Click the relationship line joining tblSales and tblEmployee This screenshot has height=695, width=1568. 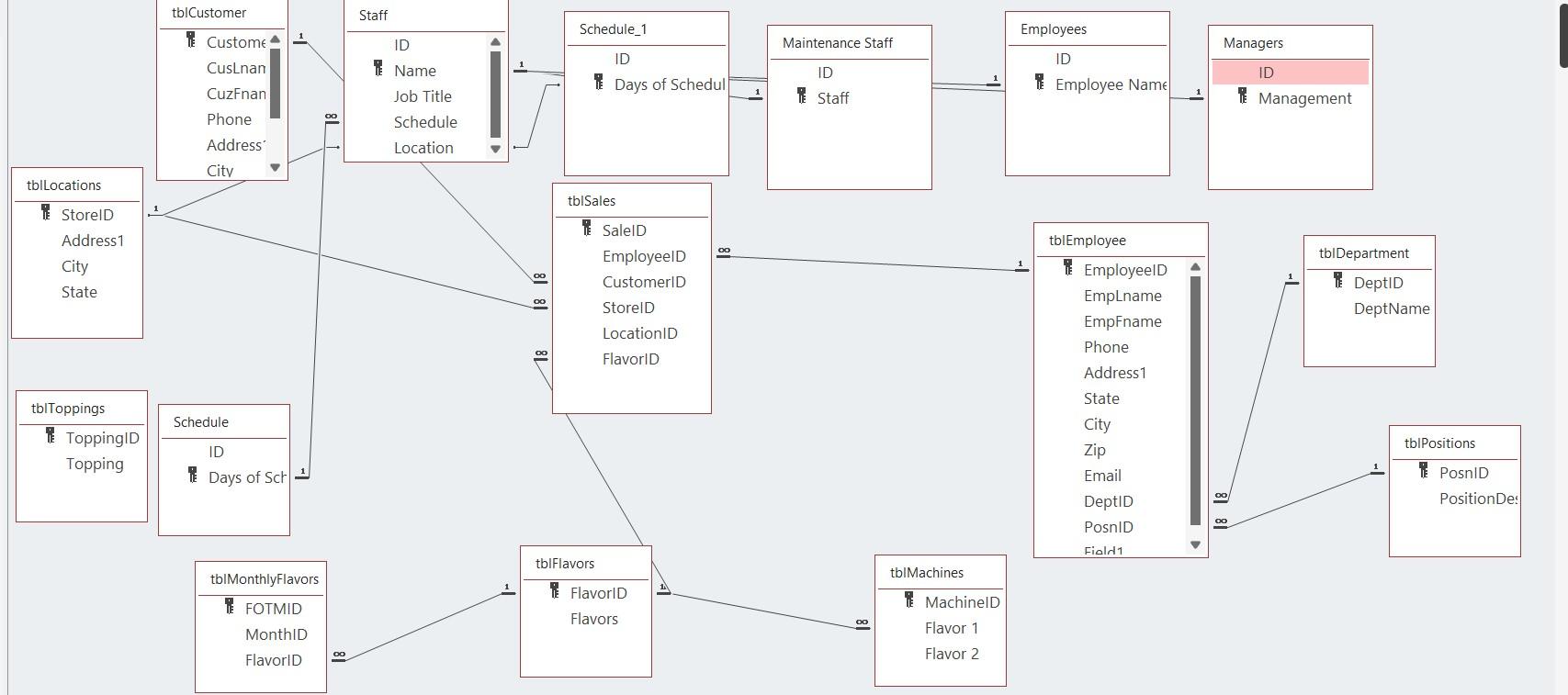click(873, 263)
